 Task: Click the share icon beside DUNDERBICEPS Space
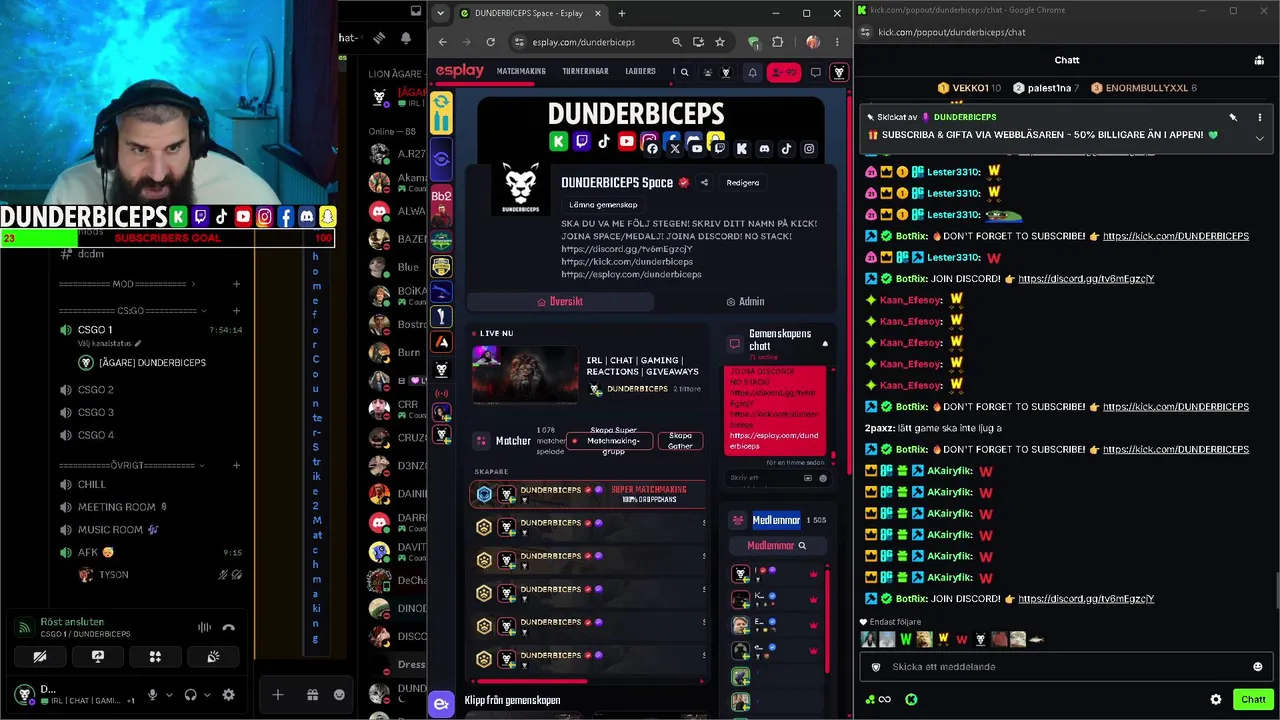[x=704, y=183]
